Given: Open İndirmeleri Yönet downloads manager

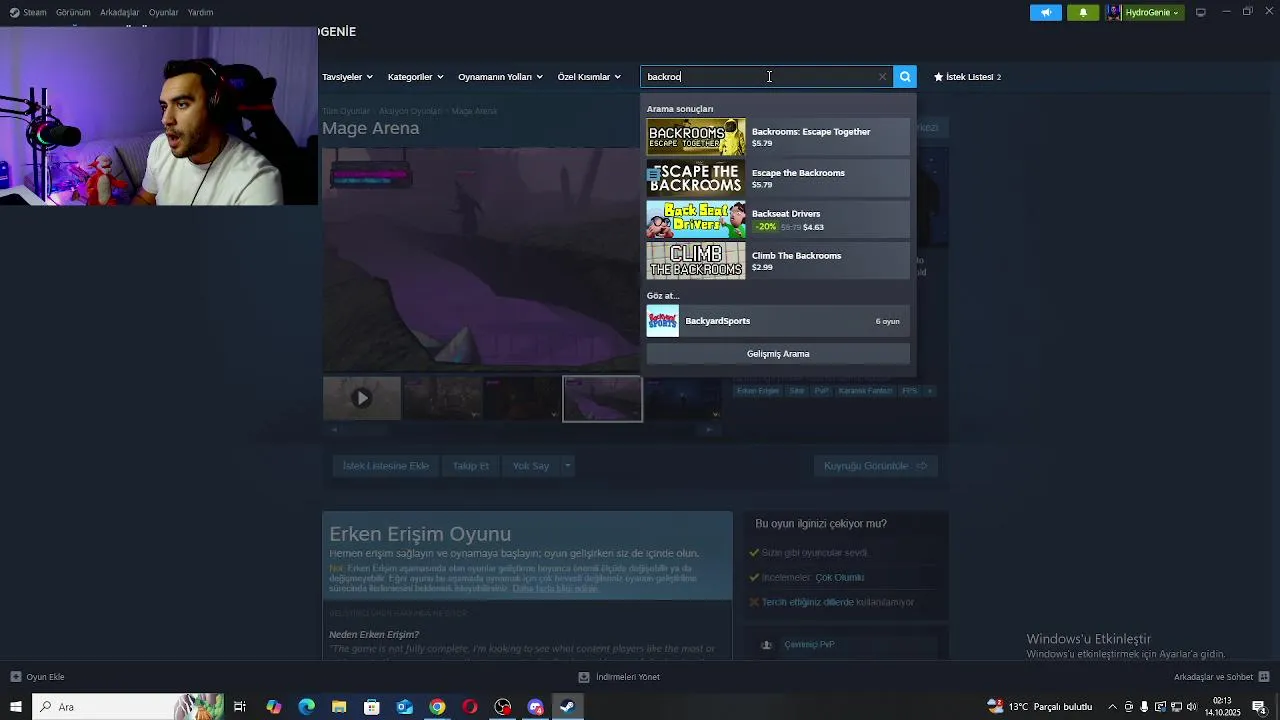Looking at the screenshot, I should click(x=619, y=677).
